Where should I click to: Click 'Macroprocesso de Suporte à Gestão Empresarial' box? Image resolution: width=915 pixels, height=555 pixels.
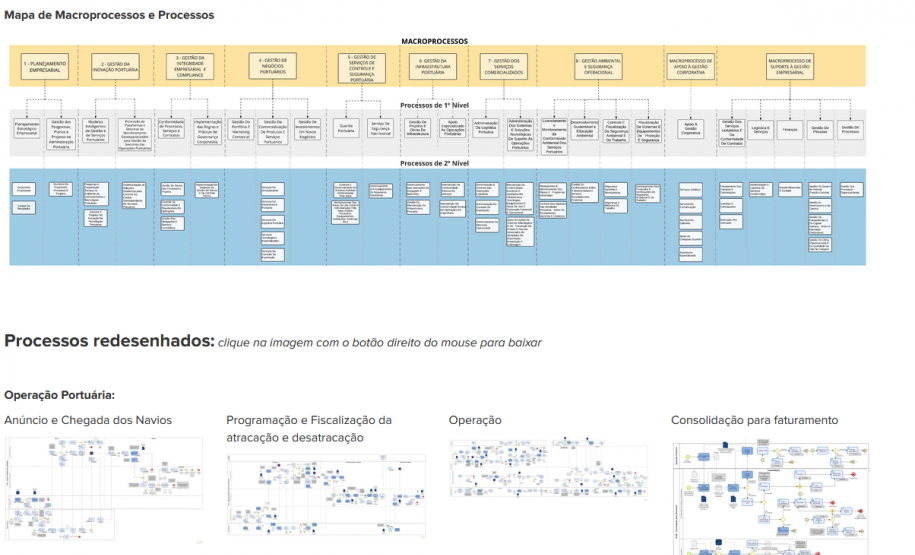pos(790,66)
